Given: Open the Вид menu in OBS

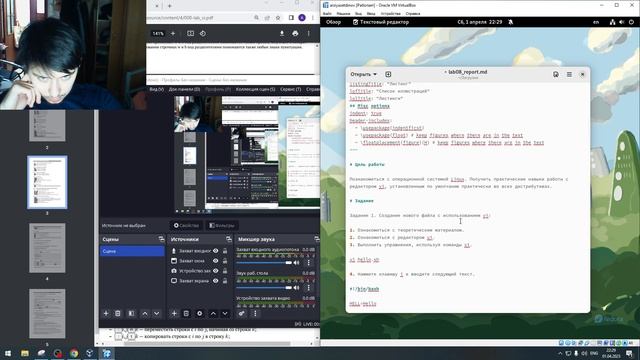Looking at the screenshot, I should [x=156, y=89].
